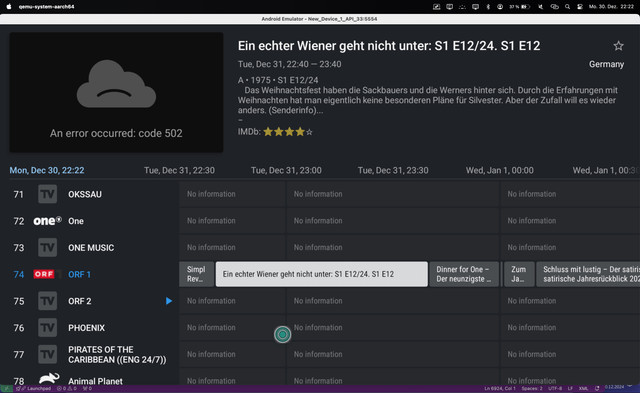Click the One channel logo
640x393 pixels.
(47, 221)
